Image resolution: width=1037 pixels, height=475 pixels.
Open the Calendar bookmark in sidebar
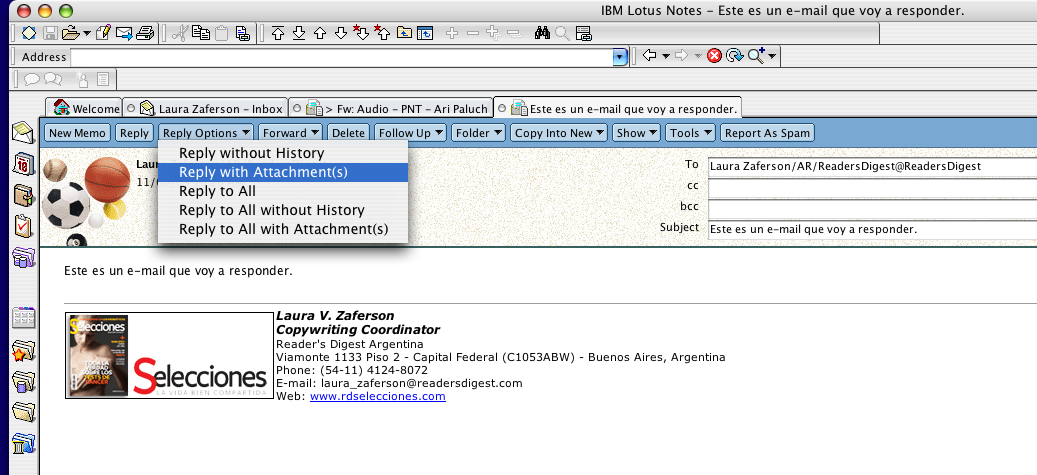click(x=23, y=163)
